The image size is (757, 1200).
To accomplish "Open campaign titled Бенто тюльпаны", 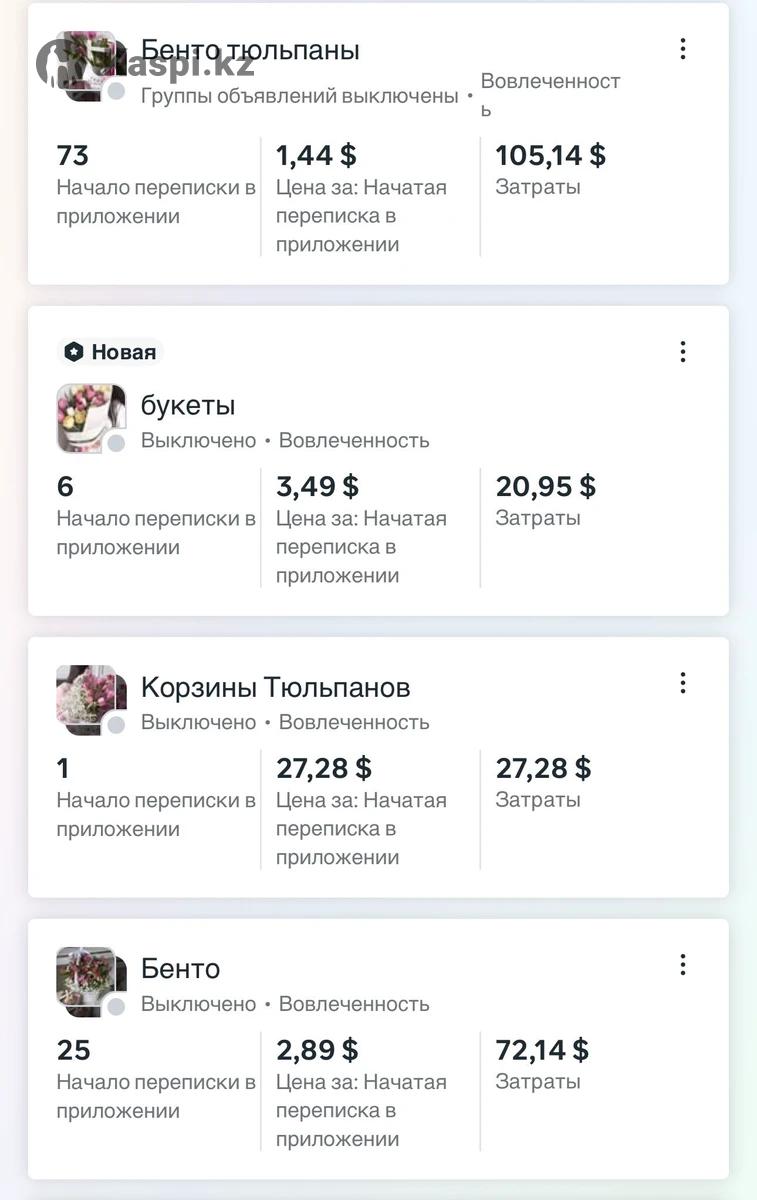I will 250,50.
